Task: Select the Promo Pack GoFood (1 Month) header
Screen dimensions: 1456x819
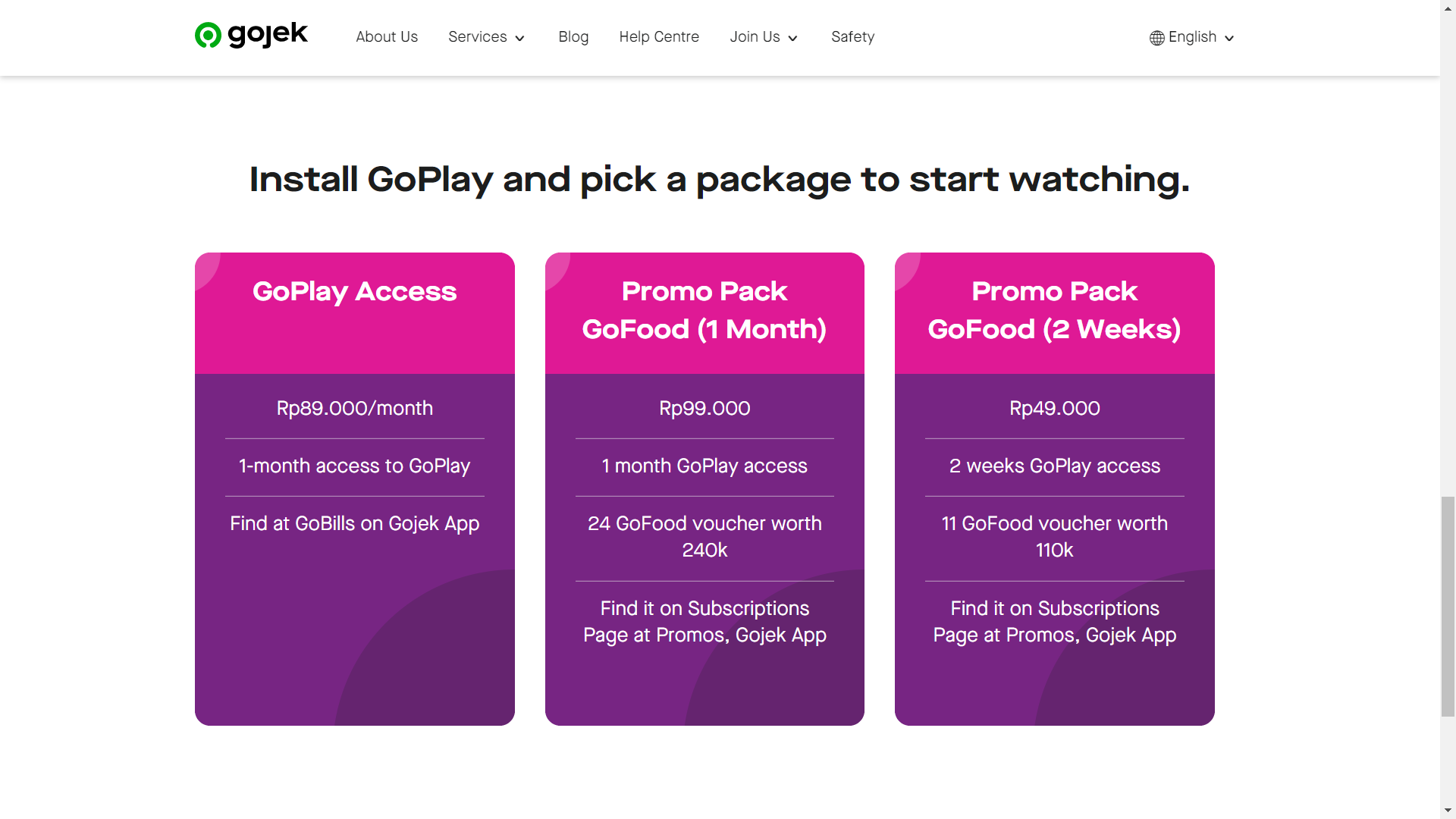Action: tap(704, 311)
